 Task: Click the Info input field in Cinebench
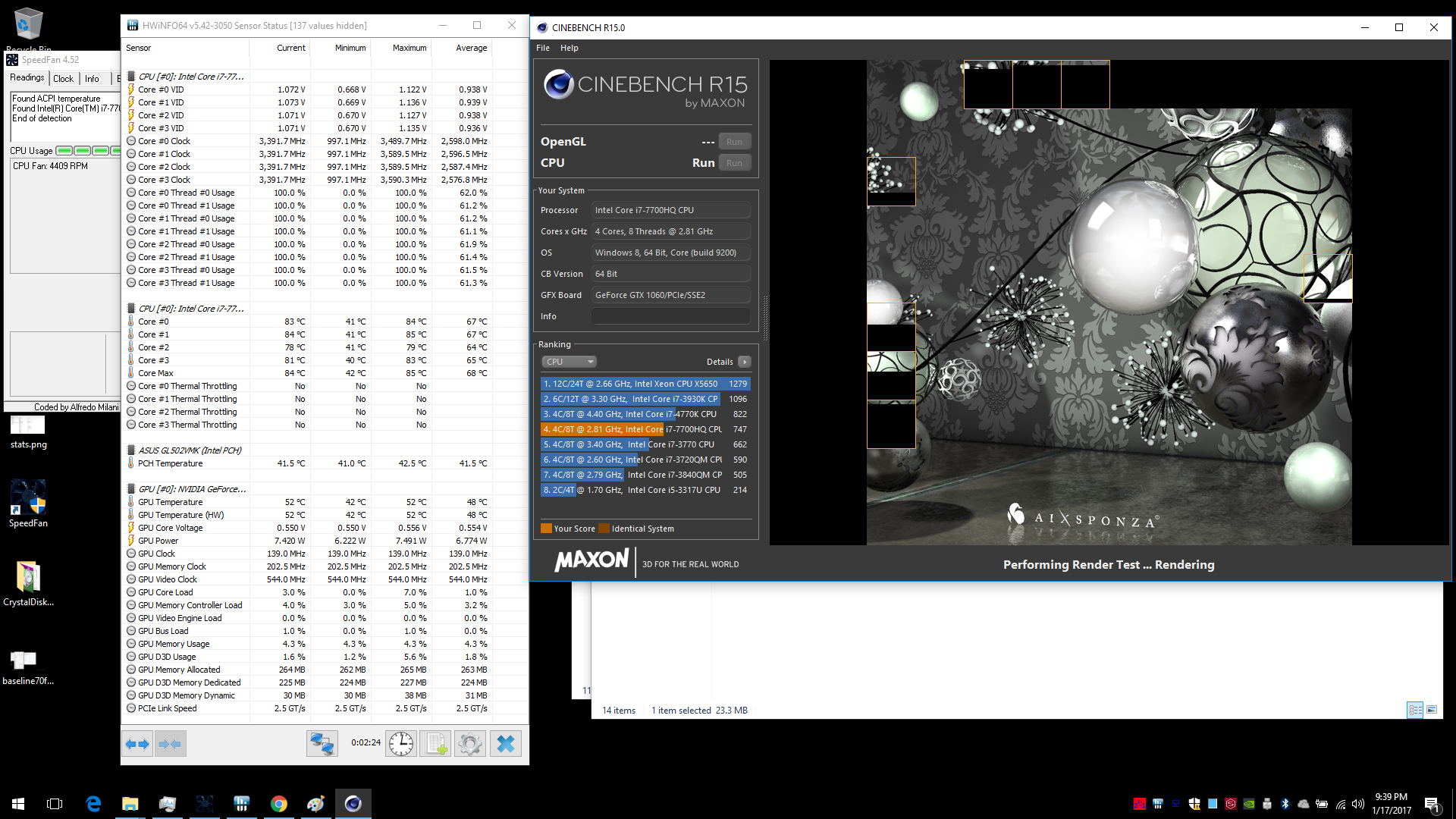(671, 316)
